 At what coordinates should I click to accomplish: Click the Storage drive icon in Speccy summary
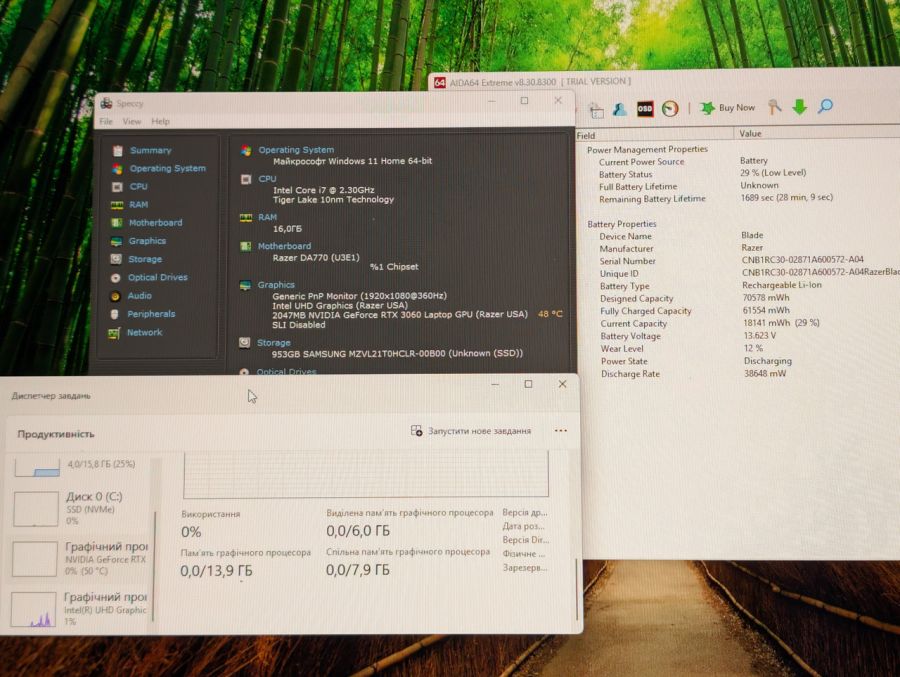click(x=245, y=343)
